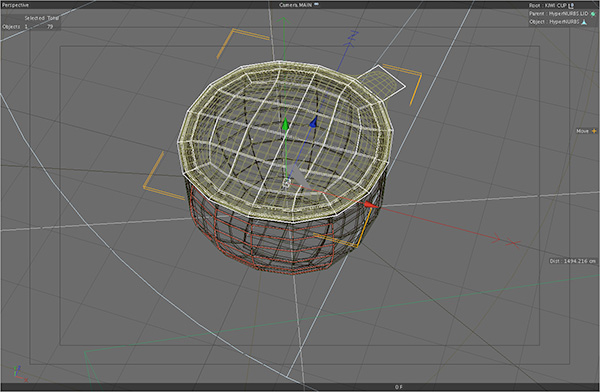Click the 'Camera.MAIN' viewport title
This screenshot has height=392, width=600.
coord(296,5)
